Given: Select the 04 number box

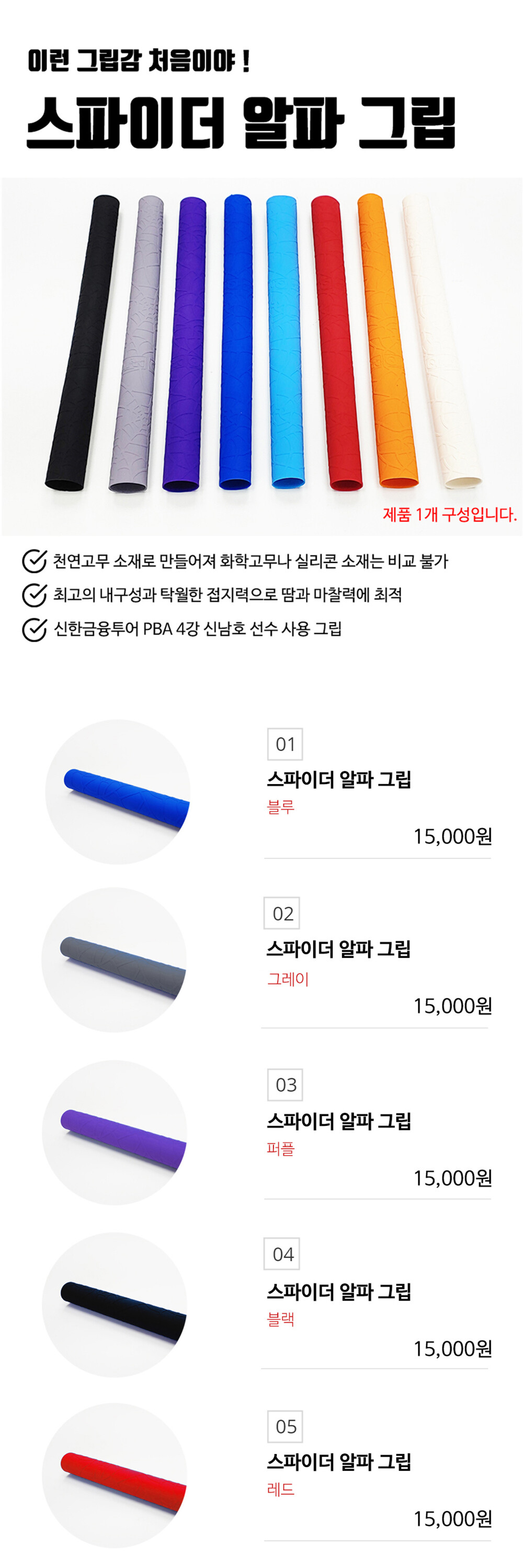Looking at the screenshot, I should 281,1254.
